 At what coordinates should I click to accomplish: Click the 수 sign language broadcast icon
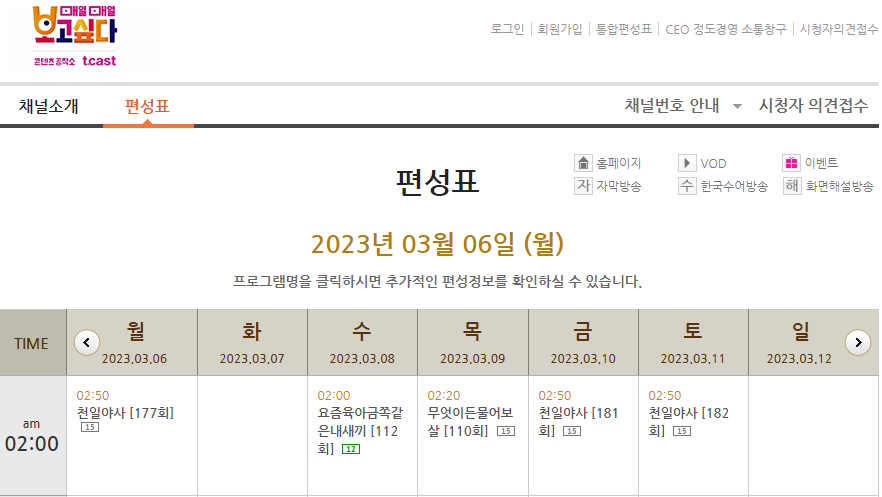687,186
